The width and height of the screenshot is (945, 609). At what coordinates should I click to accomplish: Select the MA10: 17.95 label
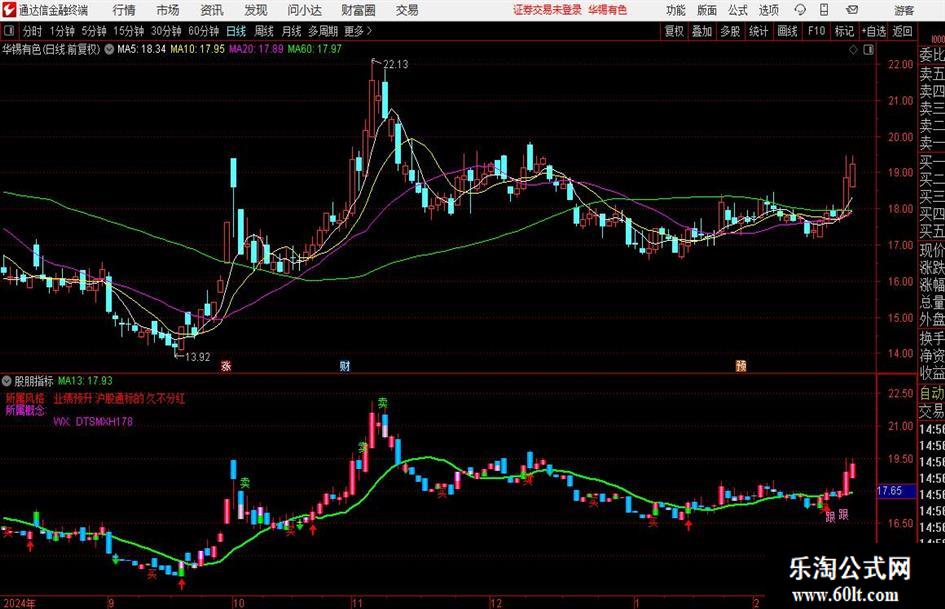[x=198, y=49]
